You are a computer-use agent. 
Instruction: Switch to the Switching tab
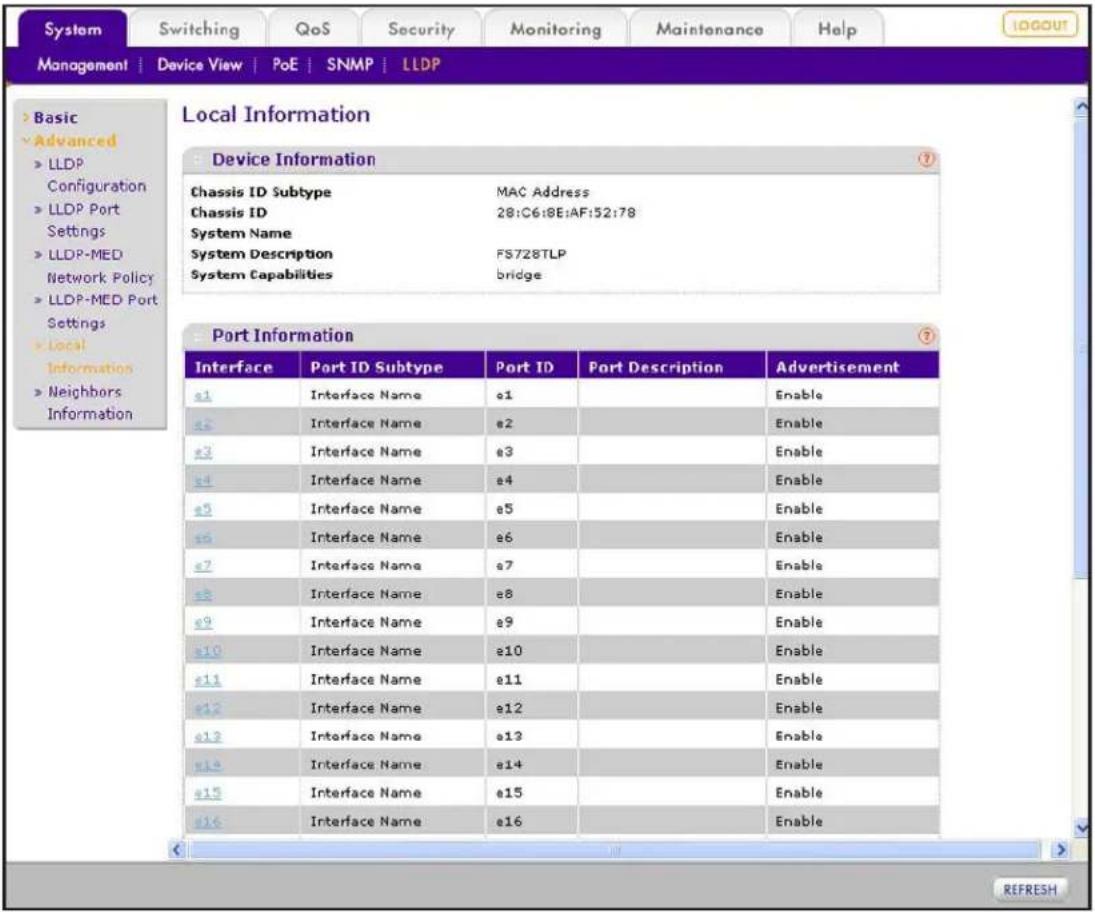(x=199, y=29)
